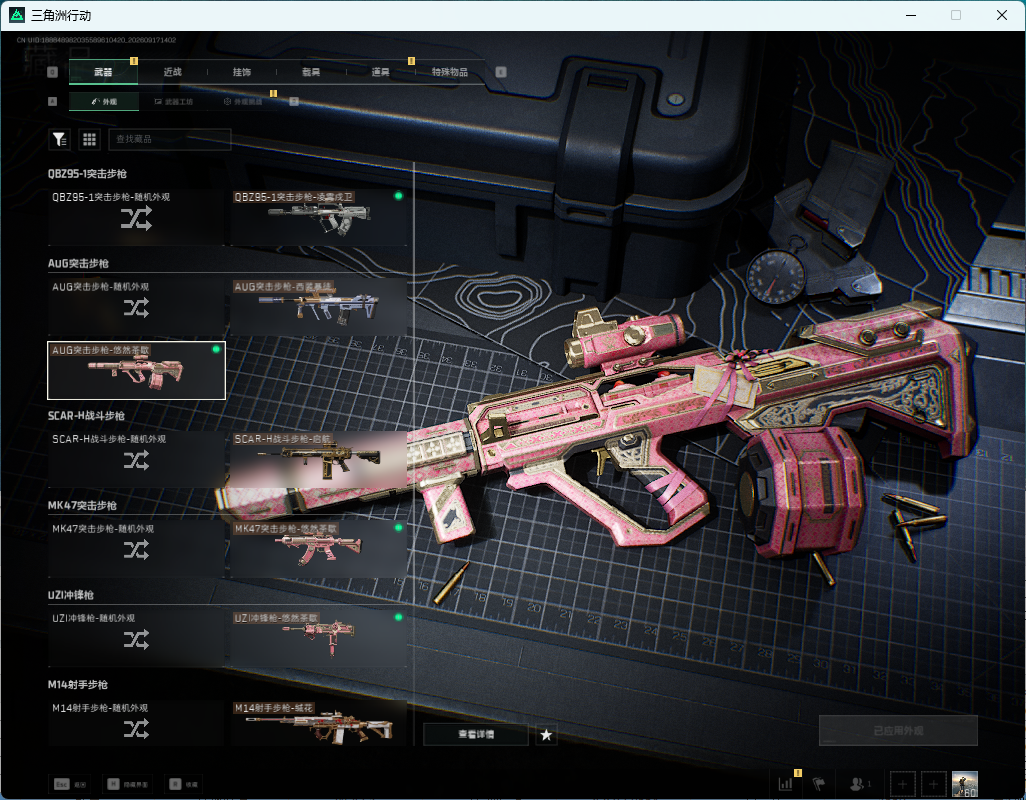Click the SCAR-H战斗步枪 section header
Image resolution: width=1026 pixels, height=800 pixels.
(x=86, y=416)
